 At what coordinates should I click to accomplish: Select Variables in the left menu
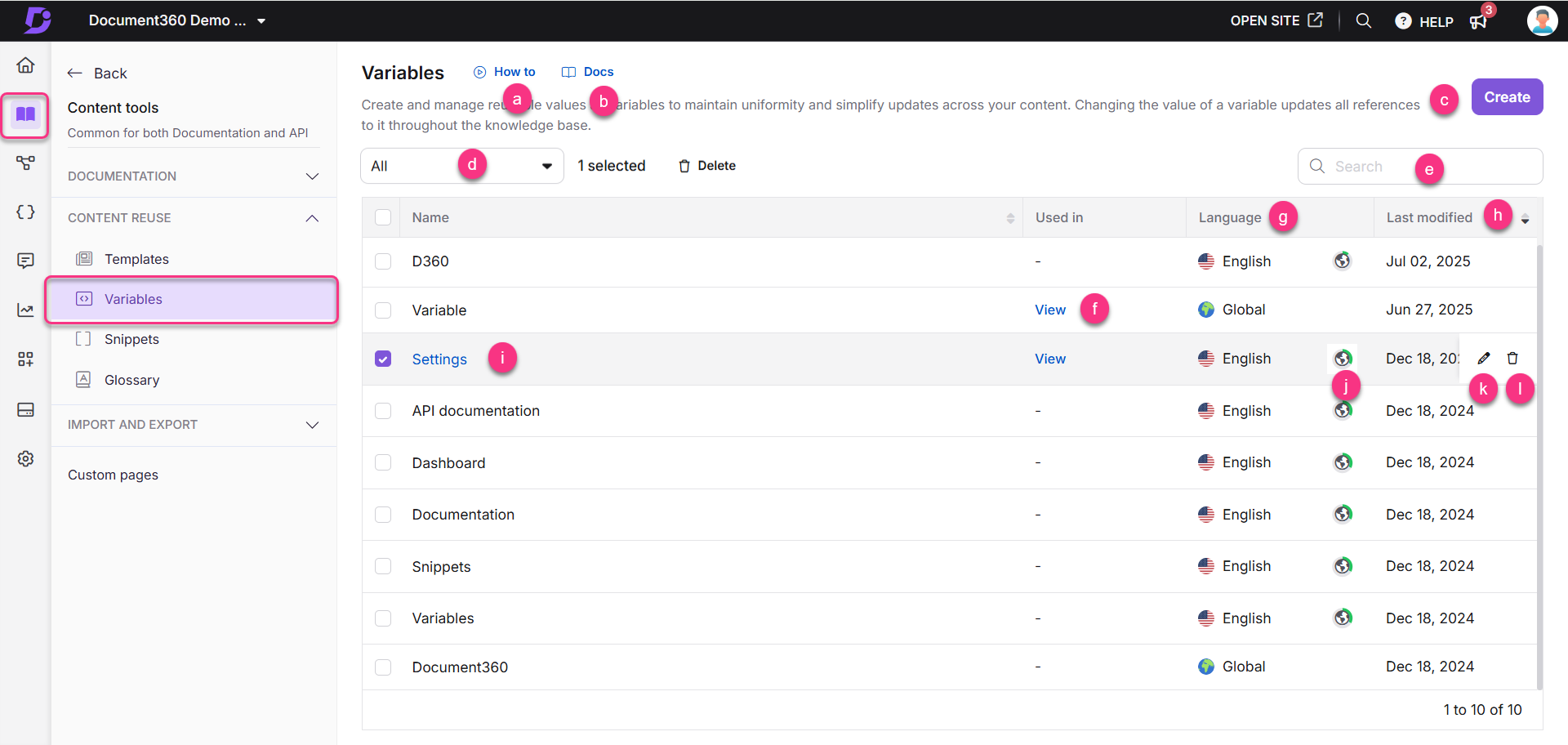192,299
